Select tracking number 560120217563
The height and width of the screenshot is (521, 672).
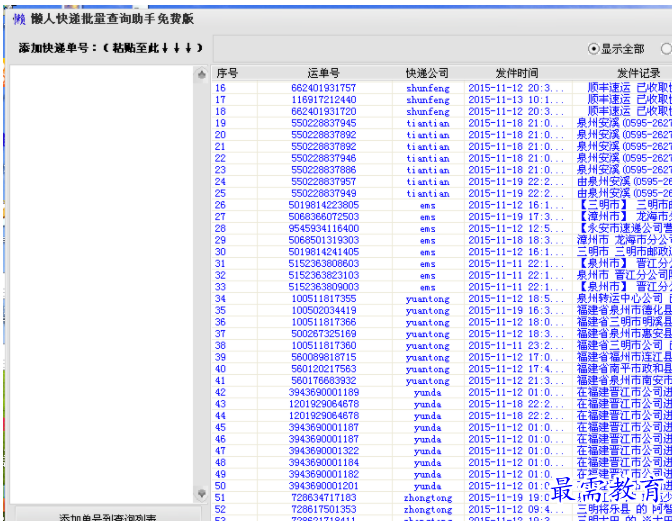[x=324, y=369]
